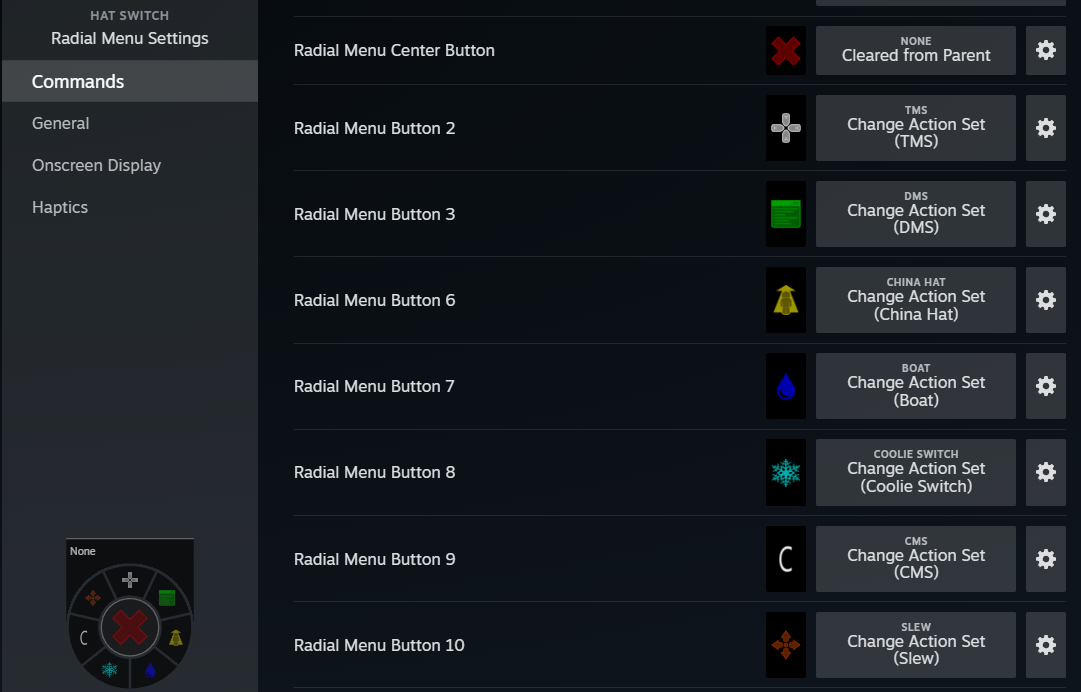Open gear settings for Radial Menu Button 6

click(1046, 300)
